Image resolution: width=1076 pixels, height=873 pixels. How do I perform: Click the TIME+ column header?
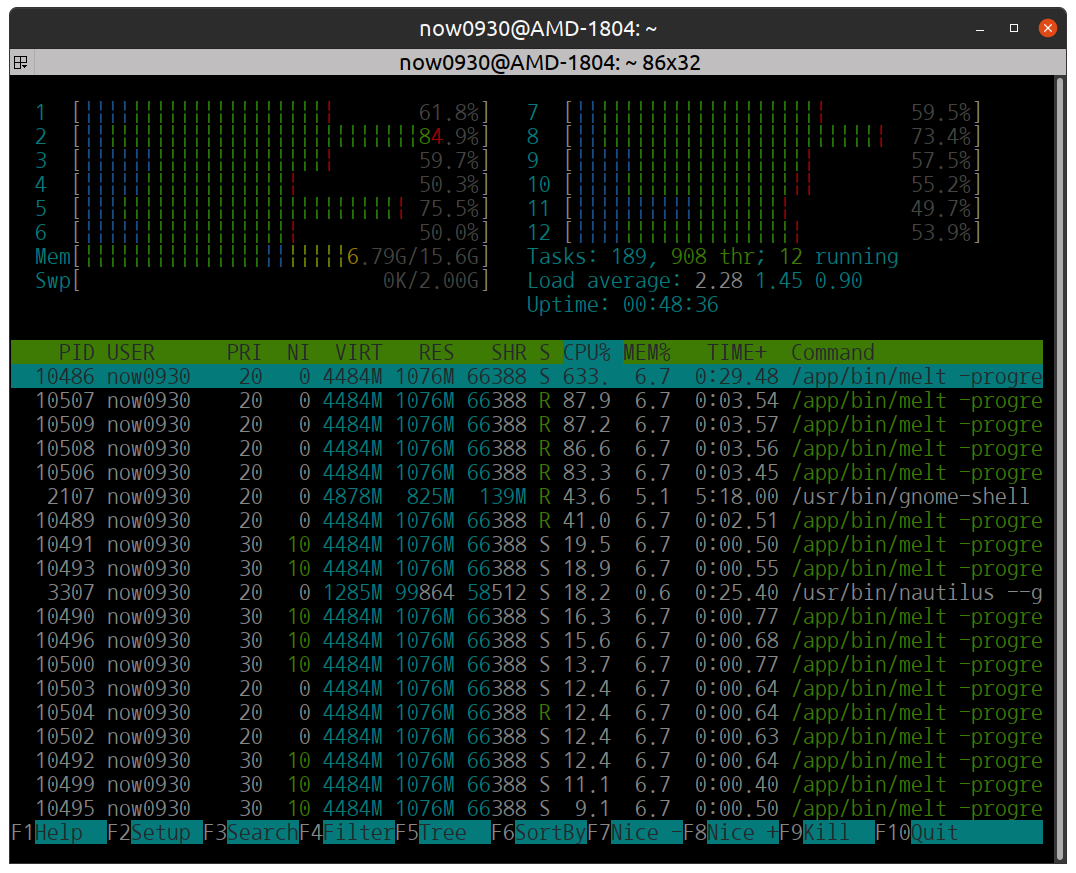coord(737,352)
